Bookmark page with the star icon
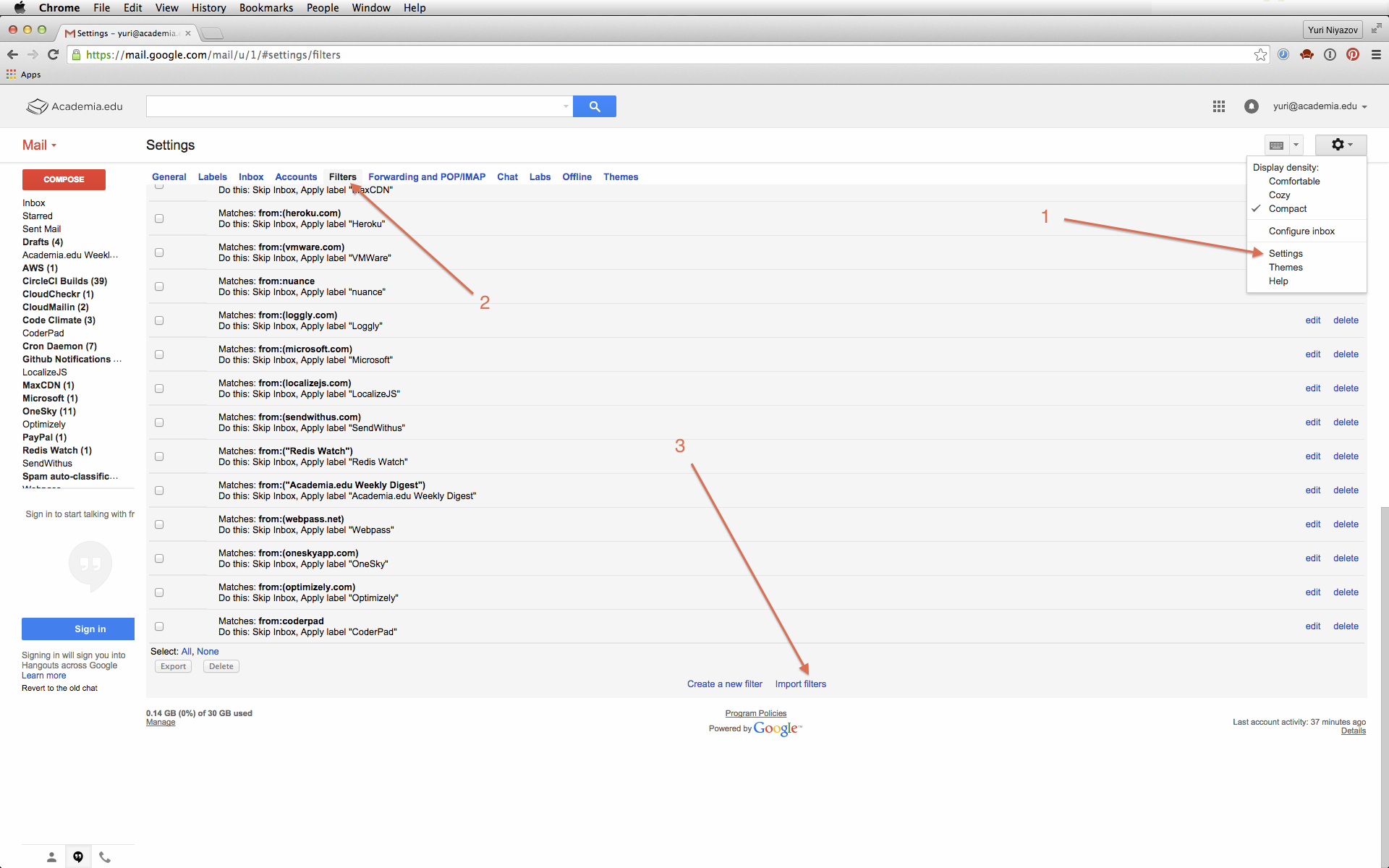This screenshot has height=868, width=1389. tap(1261, 55)
